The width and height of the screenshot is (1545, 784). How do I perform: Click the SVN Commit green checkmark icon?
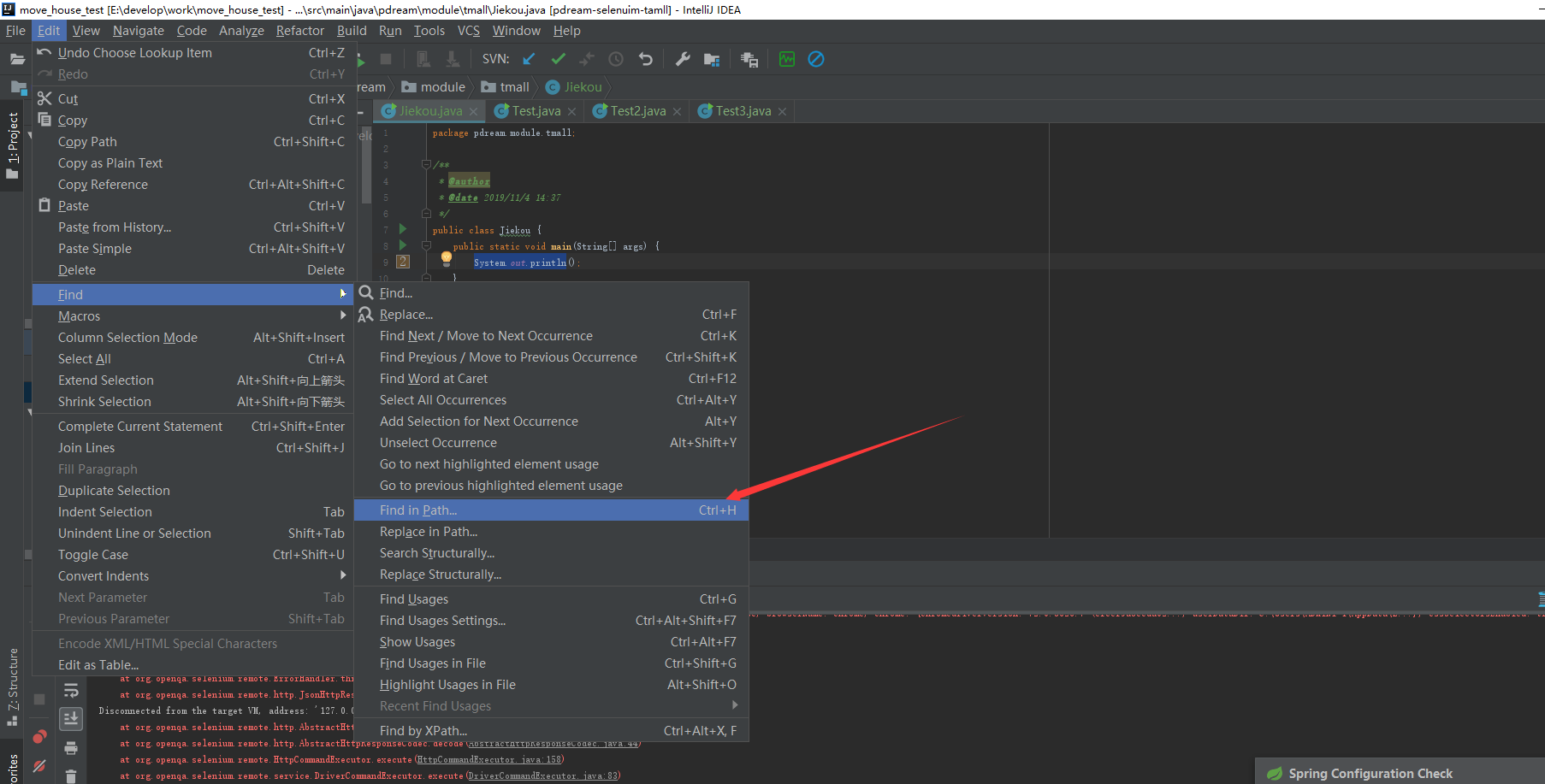click(559, 59)
